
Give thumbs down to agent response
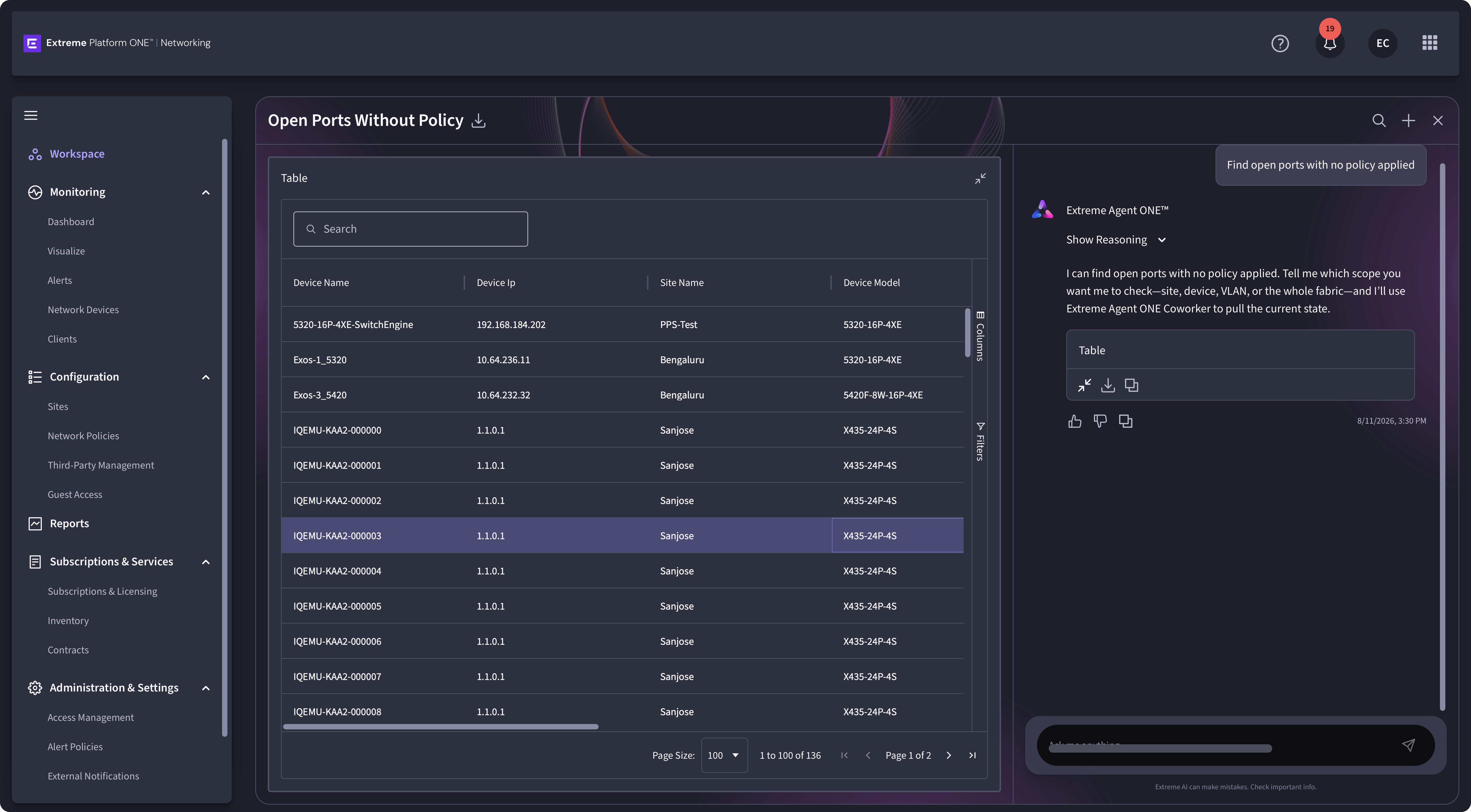click(1100, 421)
